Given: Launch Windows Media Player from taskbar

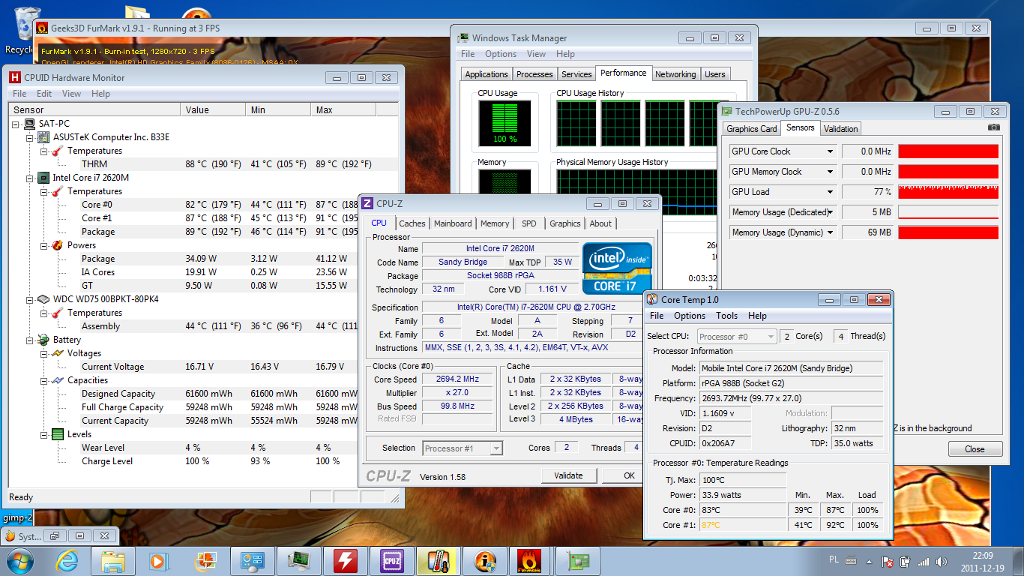Looking at the screenshot, I should pyautogui.click(x=157, y=561).
